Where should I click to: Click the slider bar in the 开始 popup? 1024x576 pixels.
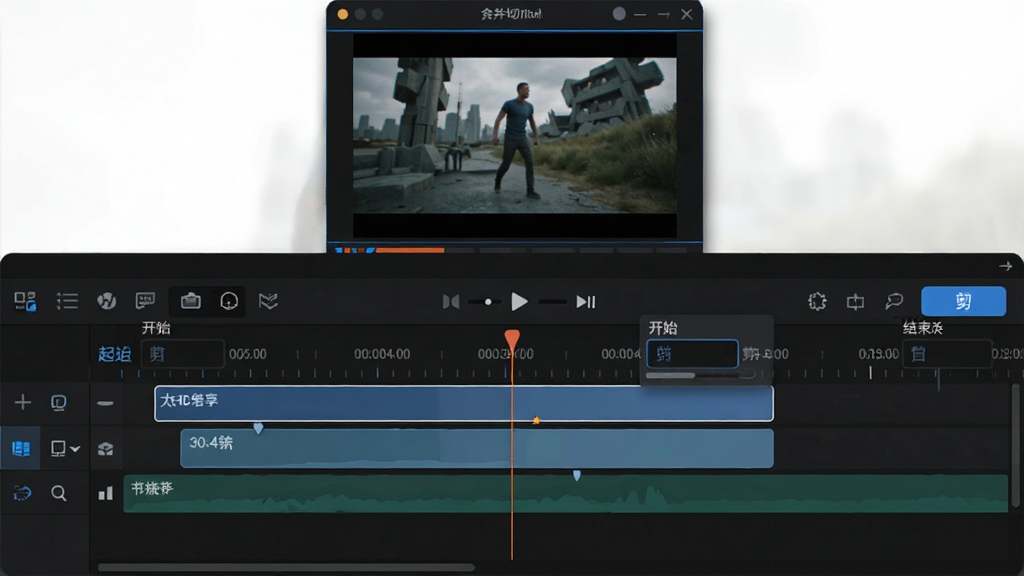pyautogui.click(x=700, y=376)
